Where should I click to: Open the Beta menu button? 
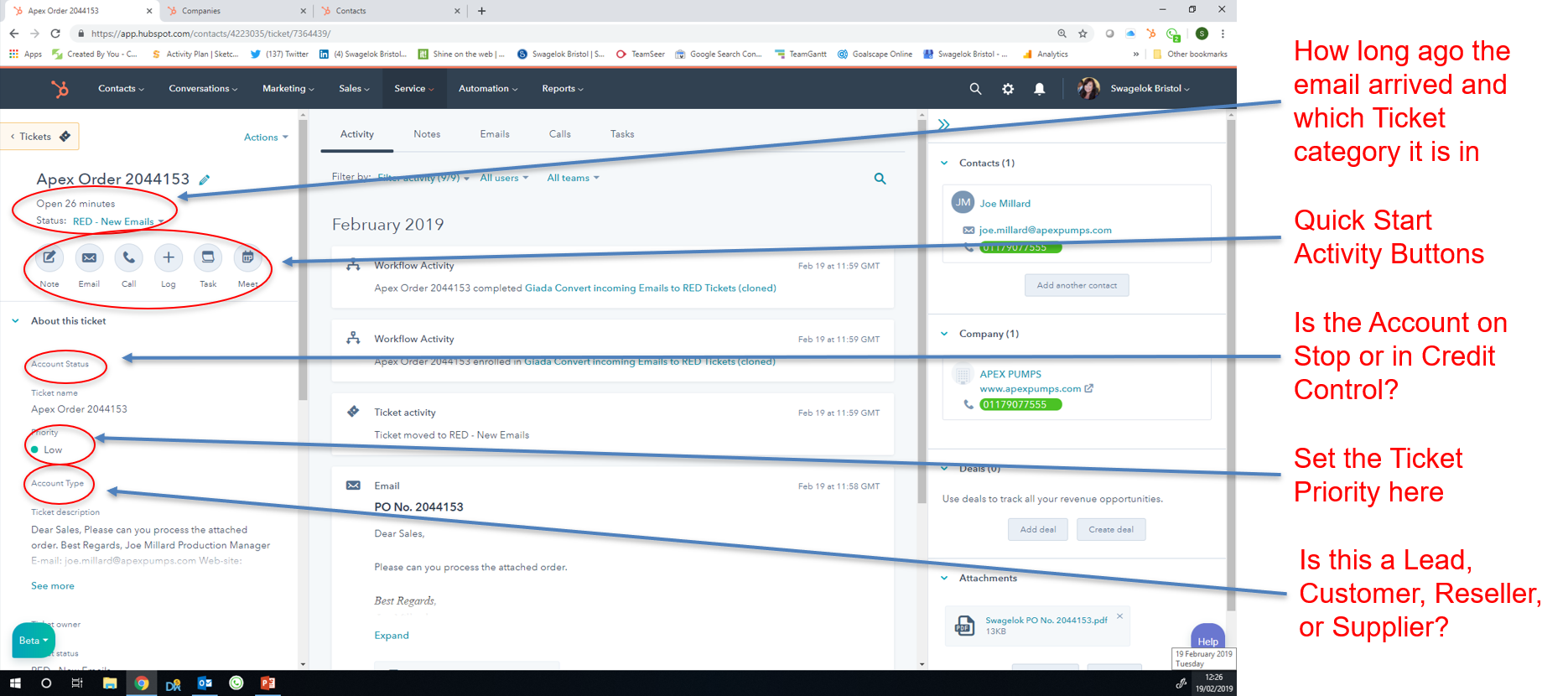pos(34,641)
